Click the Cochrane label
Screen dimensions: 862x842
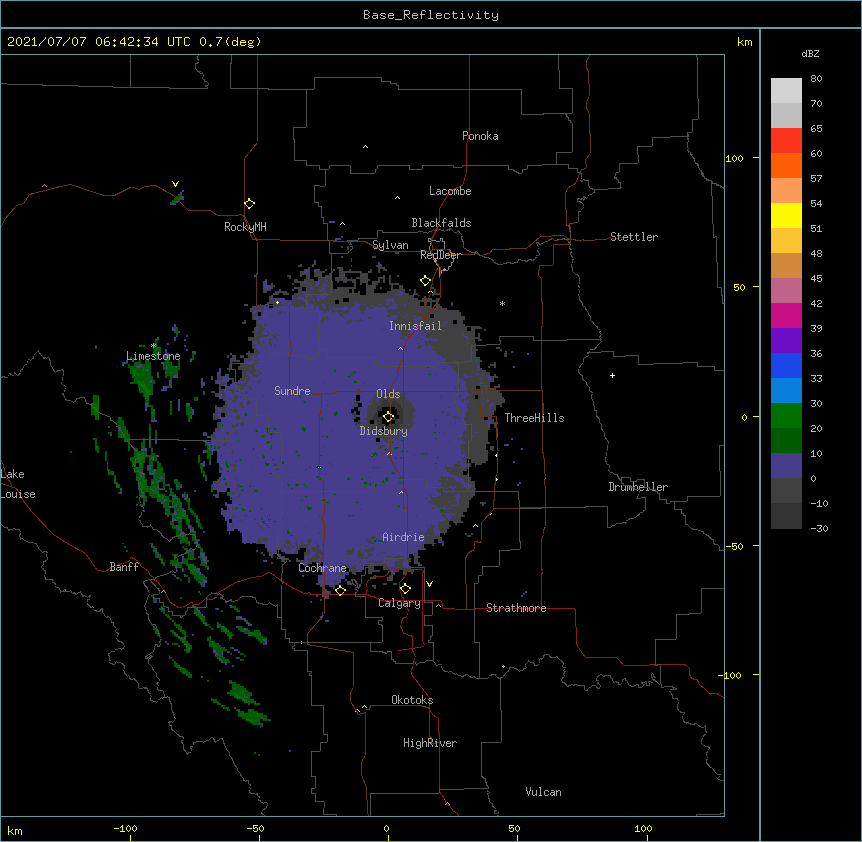tap(323, 568)
